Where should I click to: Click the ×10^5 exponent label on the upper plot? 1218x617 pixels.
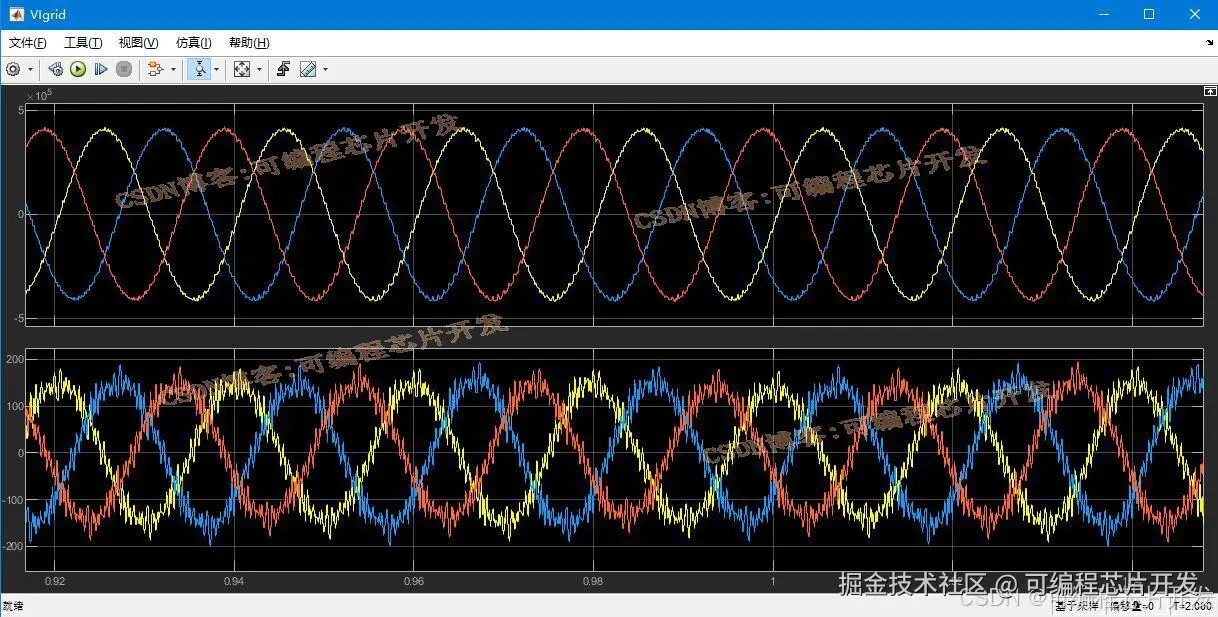click(x=39, y=95)
